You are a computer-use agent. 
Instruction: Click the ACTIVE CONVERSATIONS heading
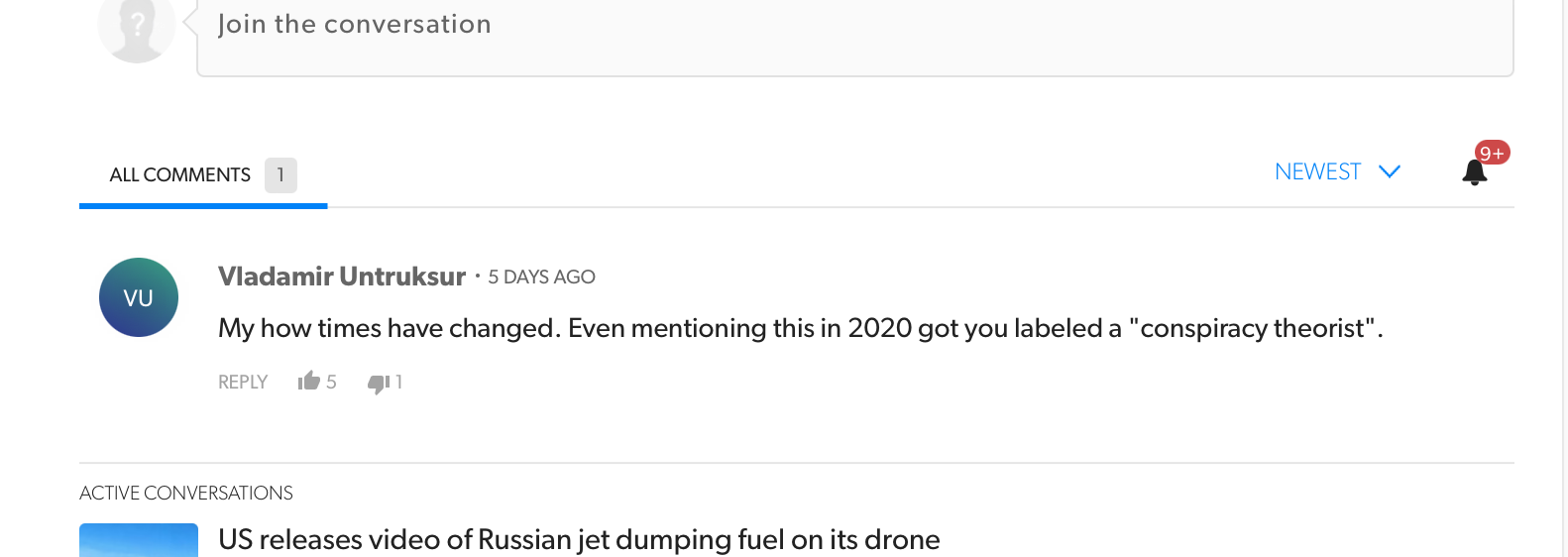(x=186, y=493)
